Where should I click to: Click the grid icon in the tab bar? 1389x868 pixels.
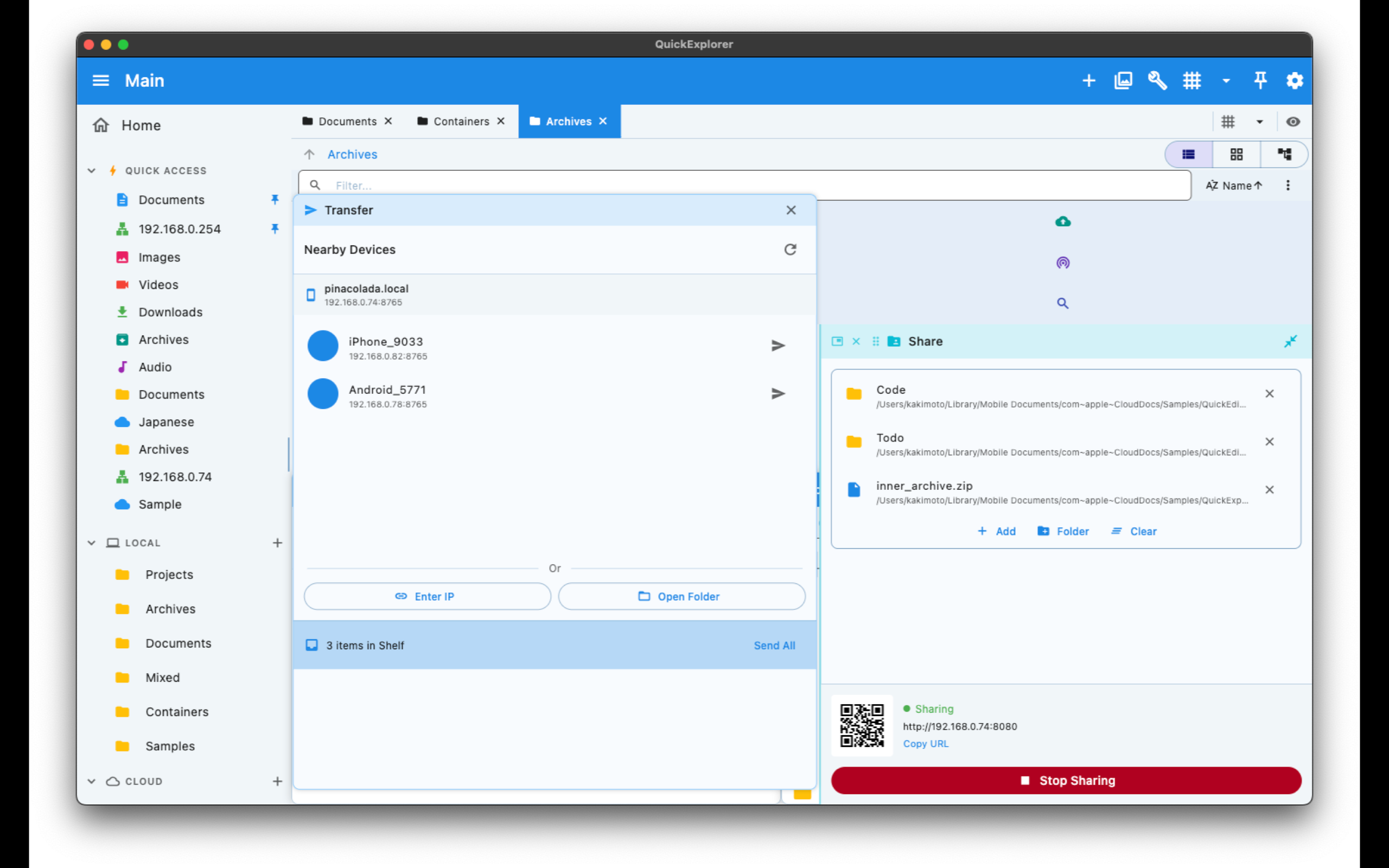tap(1228, 122)
